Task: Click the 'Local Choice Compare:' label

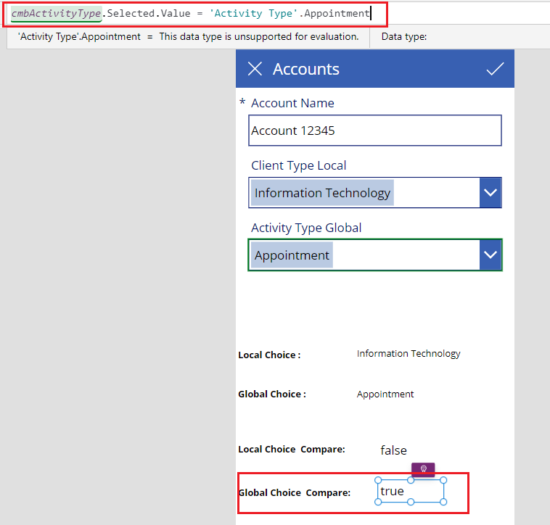Action: point(291,449)
